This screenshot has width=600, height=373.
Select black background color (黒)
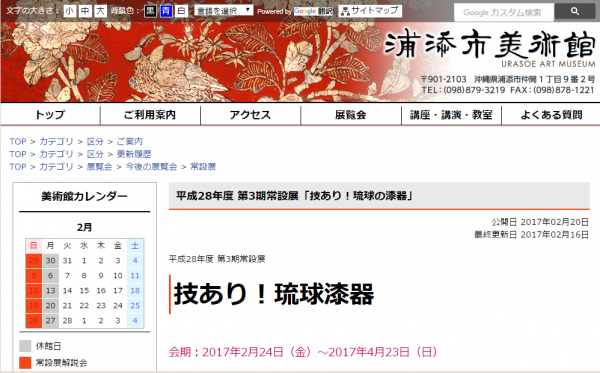[x=150, y=11]
